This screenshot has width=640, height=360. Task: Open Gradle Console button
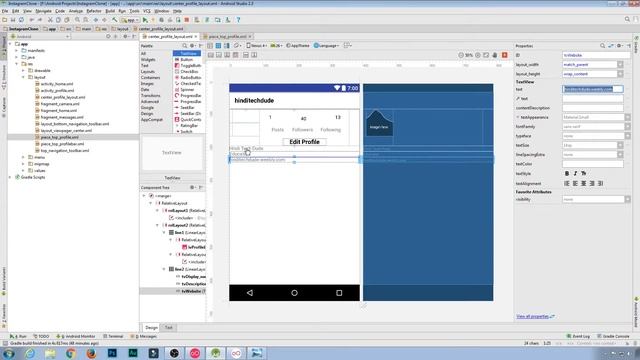[613, 336]
